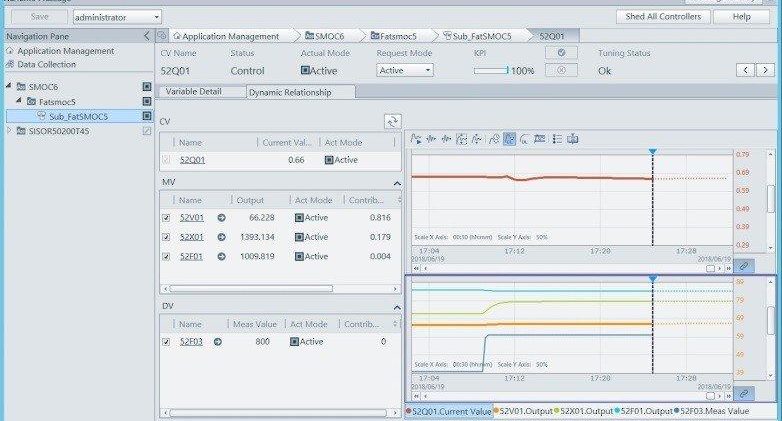This screenshot has height=421, width=782.
Task: Click the link icon beside upper trend chart
Action: tap(744, 266)
